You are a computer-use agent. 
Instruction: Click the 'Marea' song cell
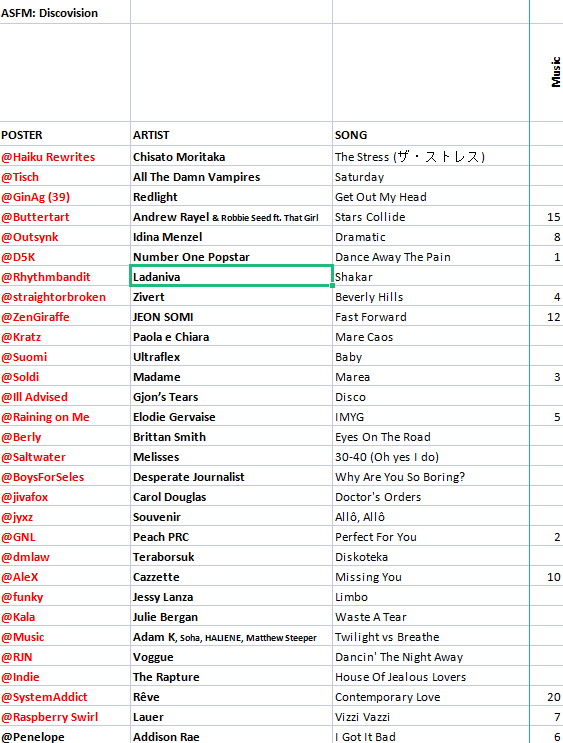431,377
